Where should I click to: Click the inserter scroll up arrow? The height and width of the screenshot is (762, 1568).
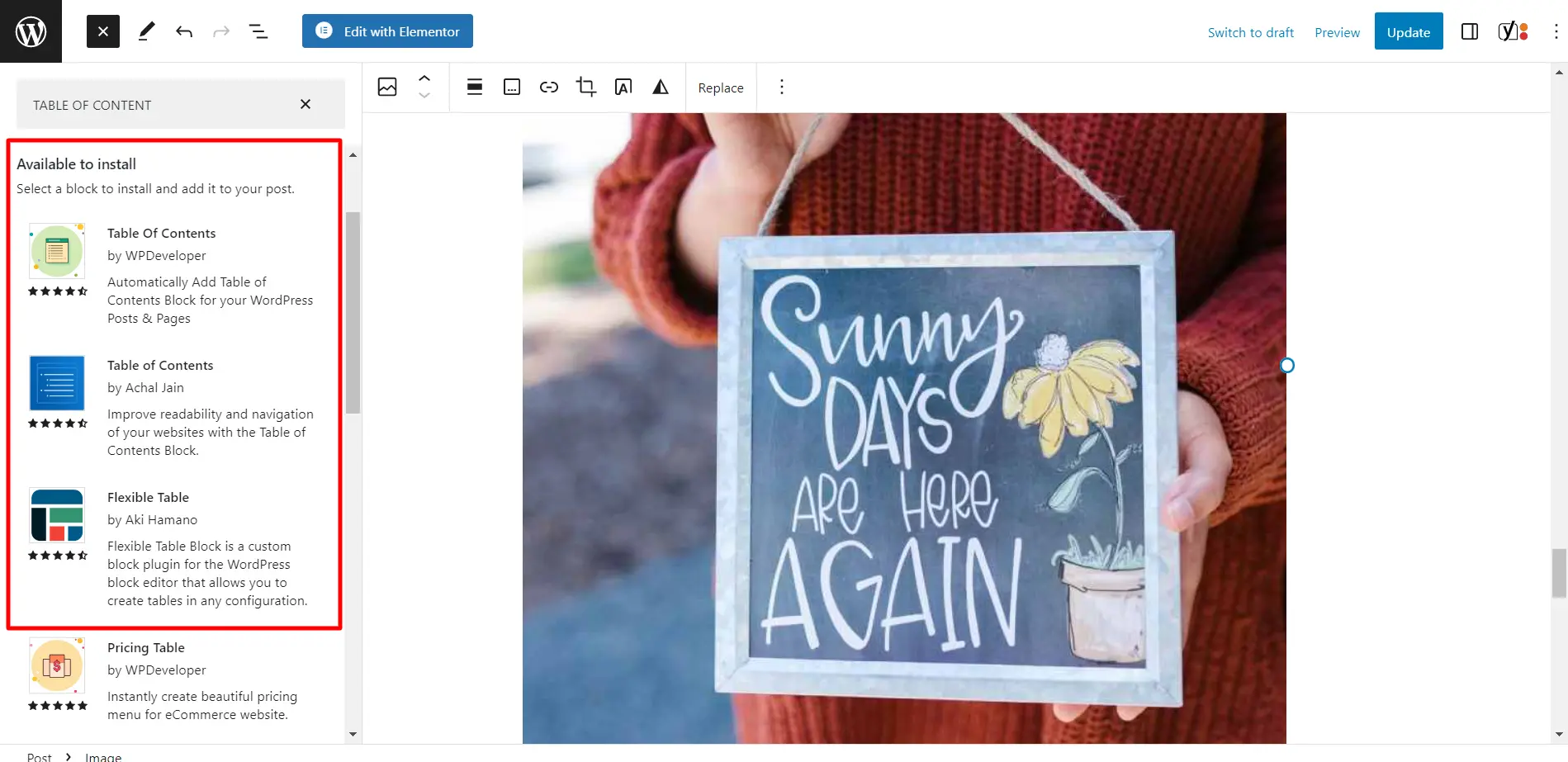[x=353, y=154]
